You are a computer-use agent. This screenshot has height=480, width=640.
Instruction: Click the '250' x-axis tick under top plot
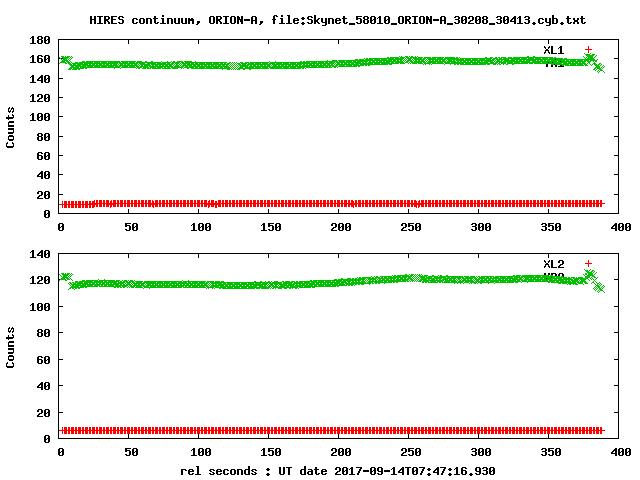click(411, 227)
